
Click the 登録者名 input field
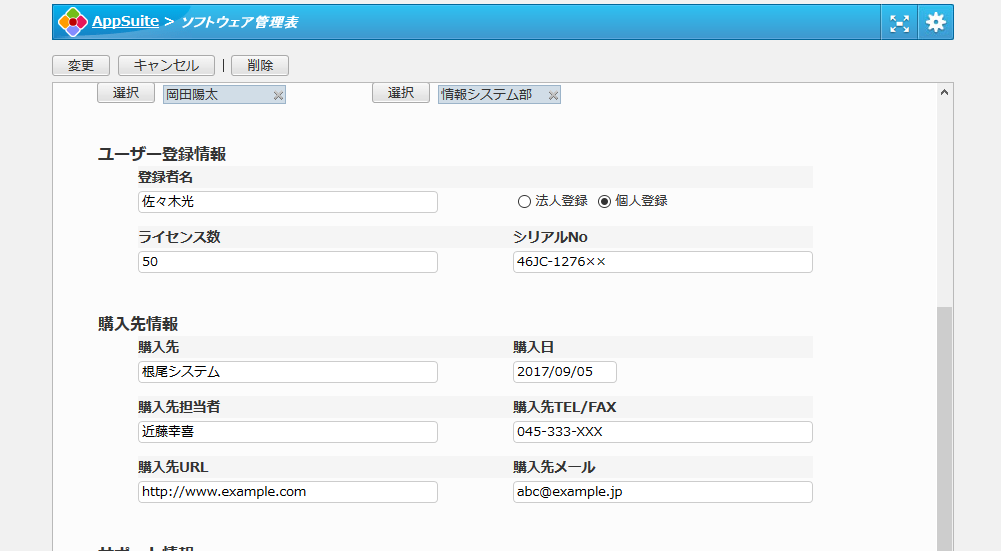coord(287,202)
